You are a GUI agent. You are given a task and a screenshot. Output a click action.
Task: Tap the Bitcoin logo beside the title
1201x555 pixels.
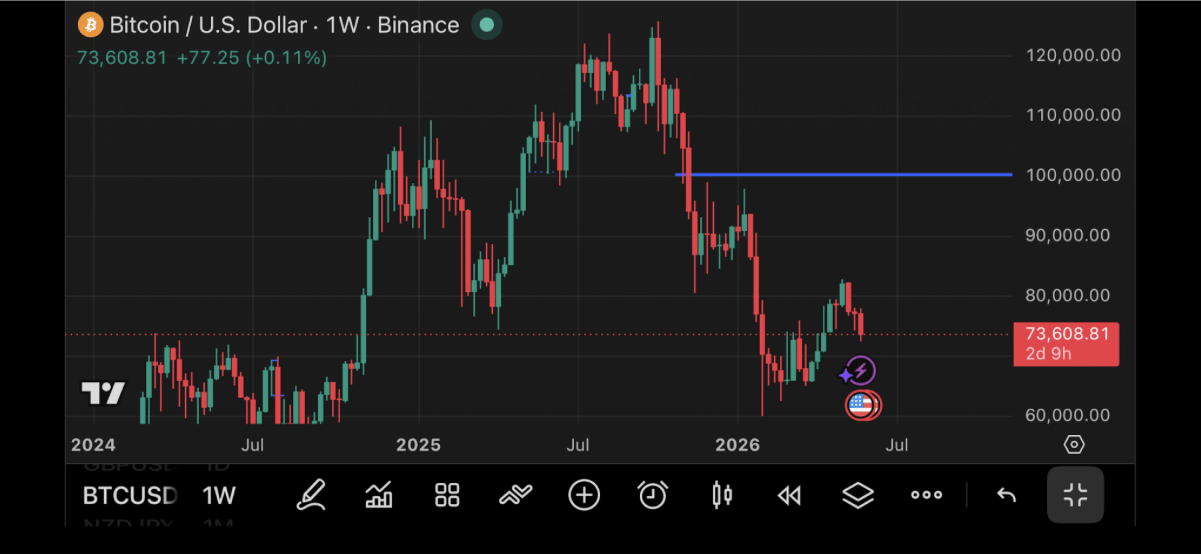[90, 24]
